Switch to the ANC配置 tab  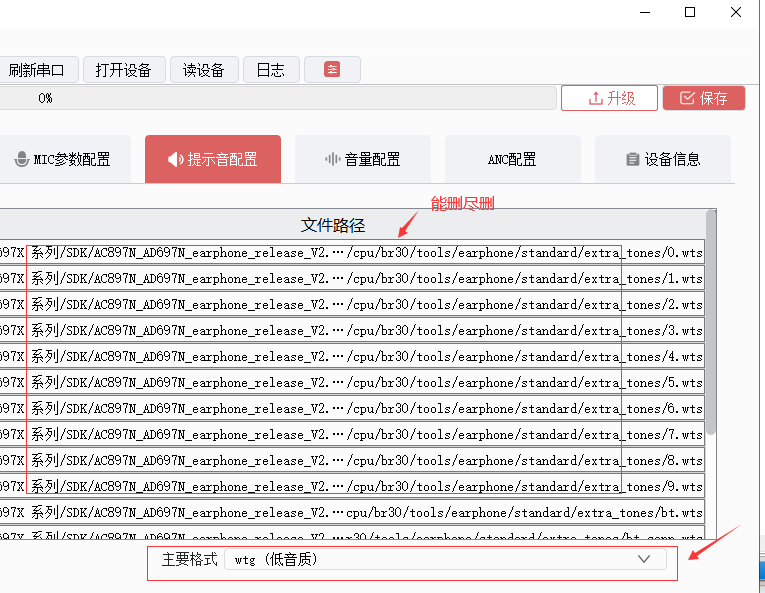coord(512,159)
